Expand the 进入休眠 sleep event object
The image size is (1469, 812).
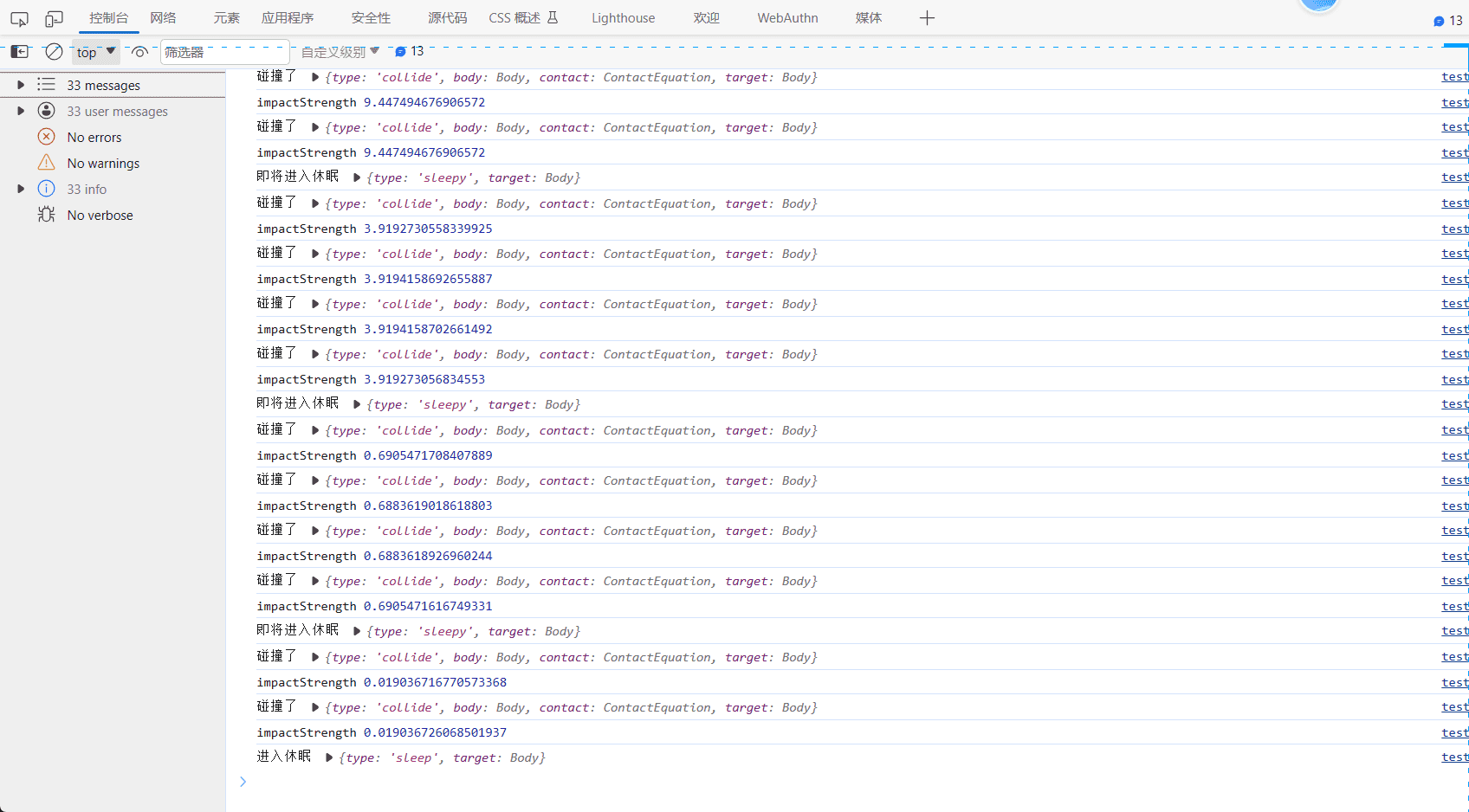[x=329, y=757]
